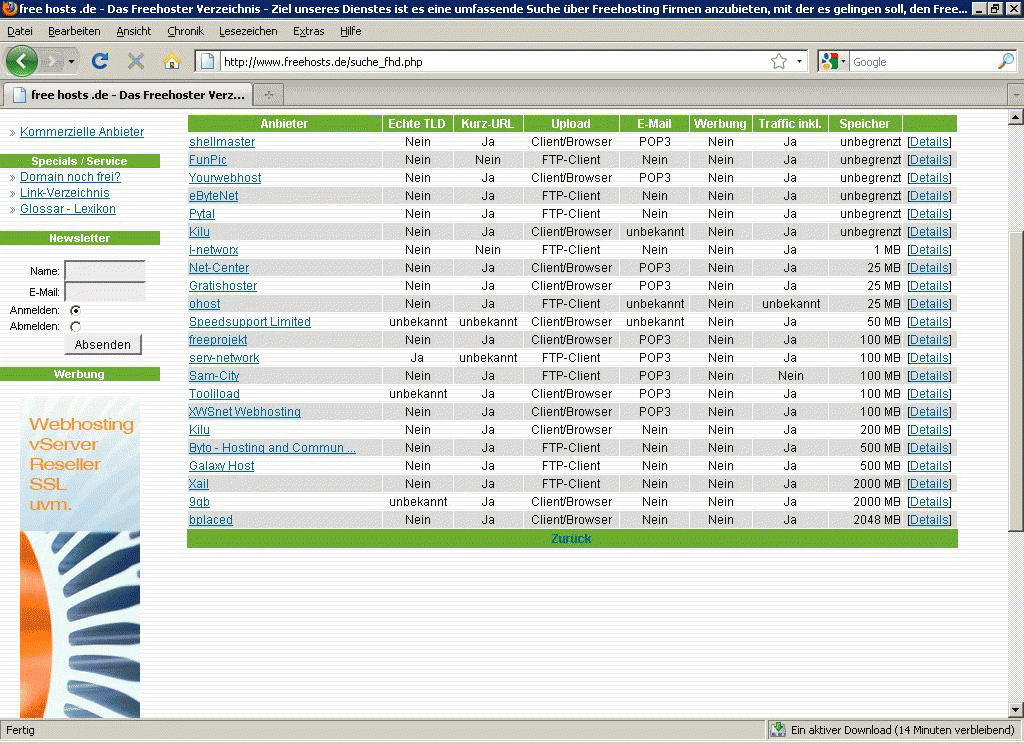Image resolution: width=1024 pixels, height=744 pixels.
Task: Click the Webhosting vServer advertisement banner
Action: [80, 557]
